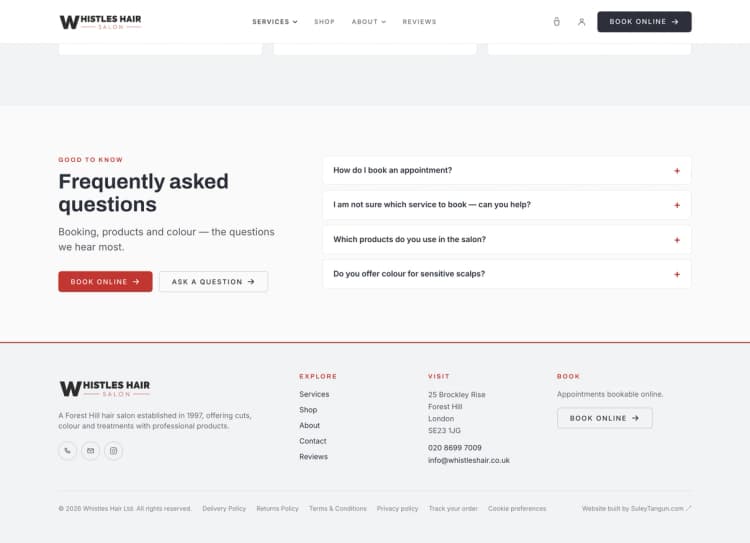Open the shopping bag icon in header
Image resolution: width=750 pixels, height=543 pixels.
pyautogui.click(x=556, y=22)
